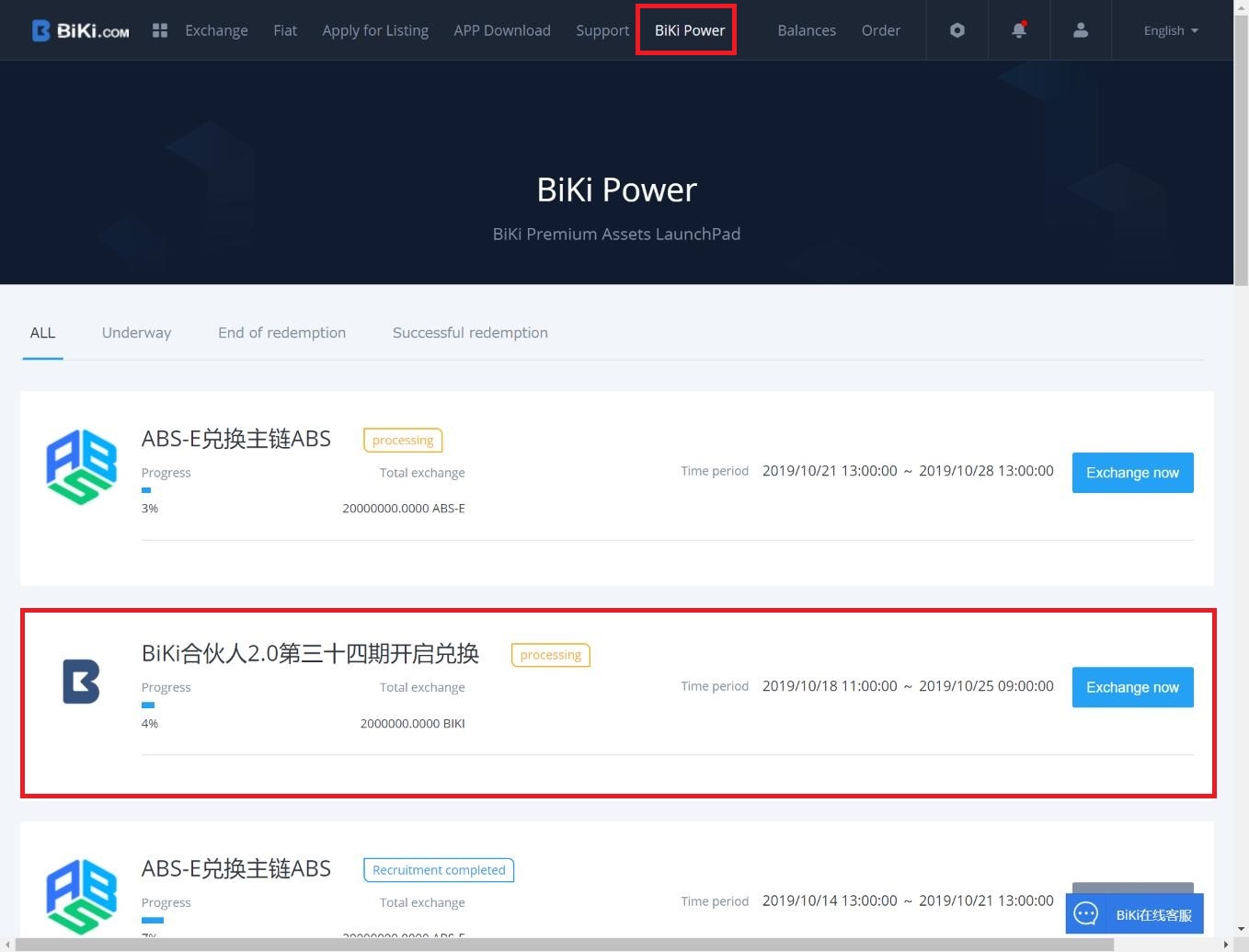
Task: Click the scroll right arrow
Action: 1225,945
